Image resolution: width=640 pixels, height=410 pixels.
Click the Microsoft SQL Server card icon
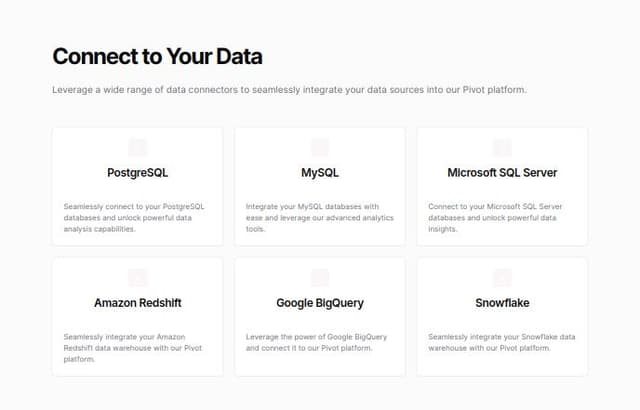click(502, 148)
